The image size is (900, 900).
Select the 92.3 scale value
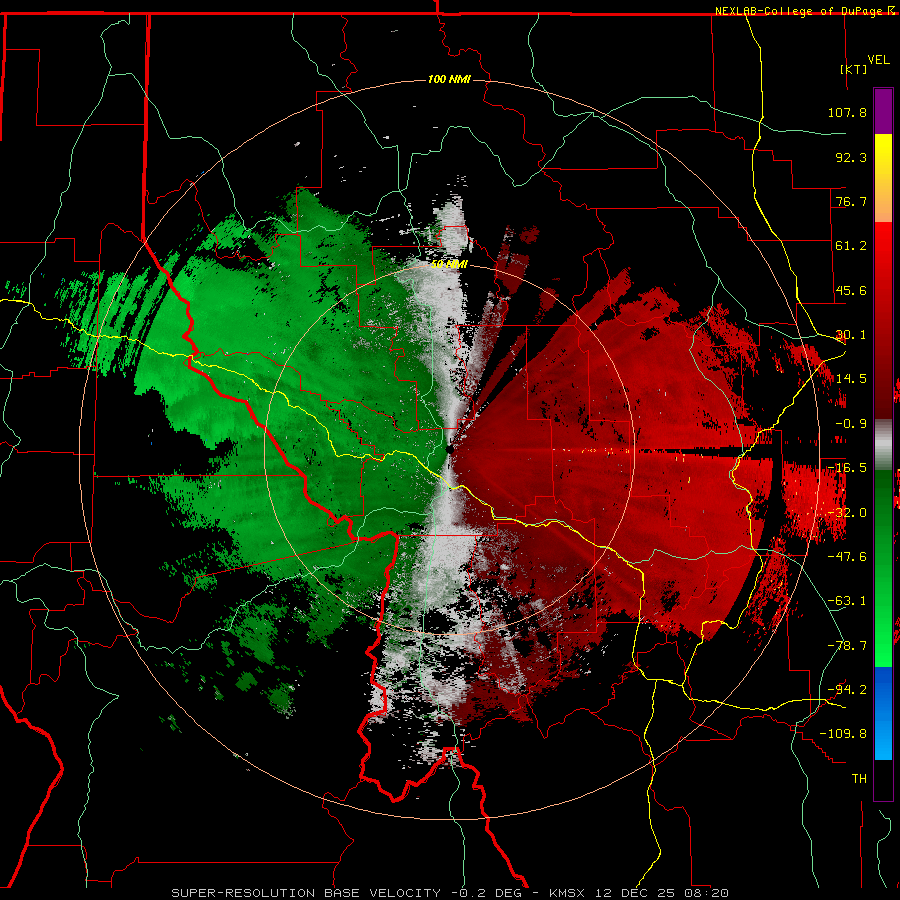851,157
